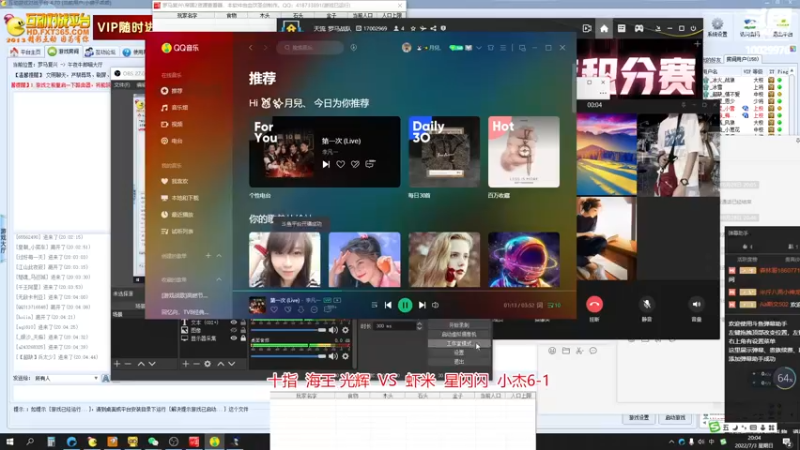Enable 工作室模式 in OBS
Viewport: 800px width, 450px height.
point(459,343)
